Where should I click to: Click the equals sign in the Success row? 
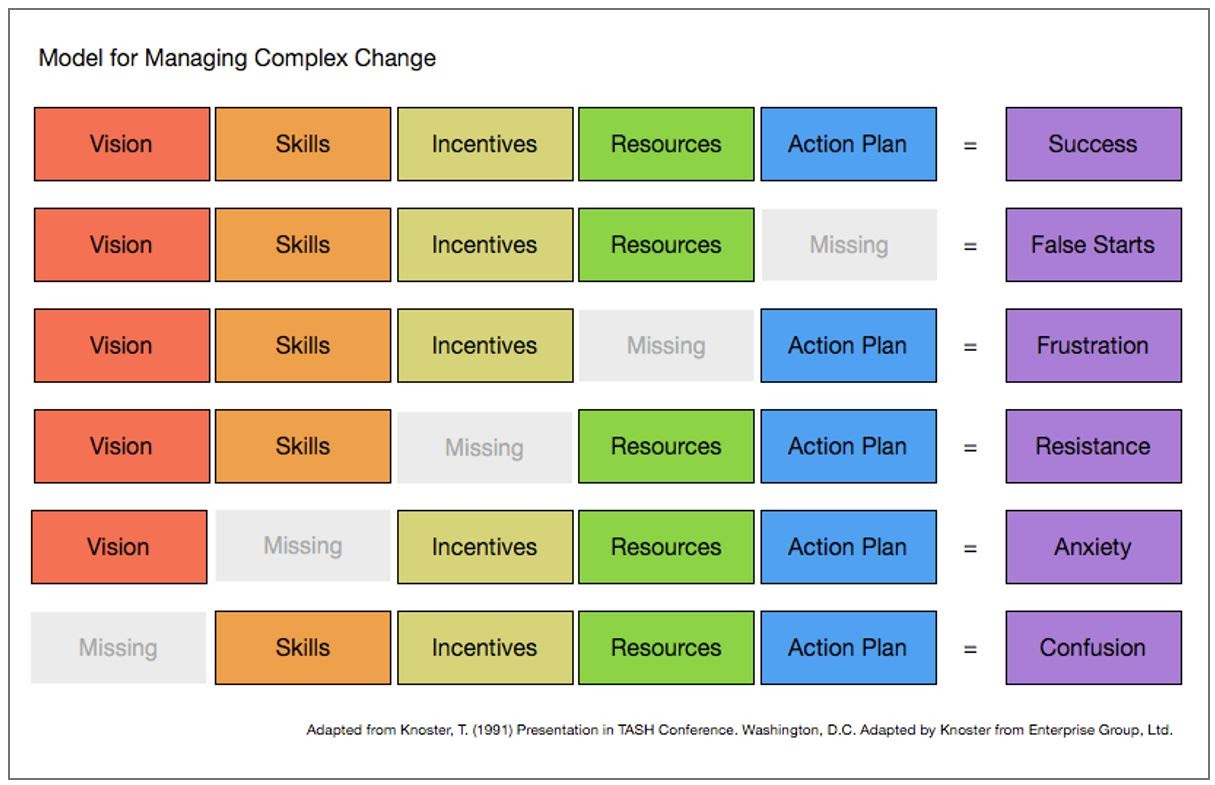pos(970,145)
